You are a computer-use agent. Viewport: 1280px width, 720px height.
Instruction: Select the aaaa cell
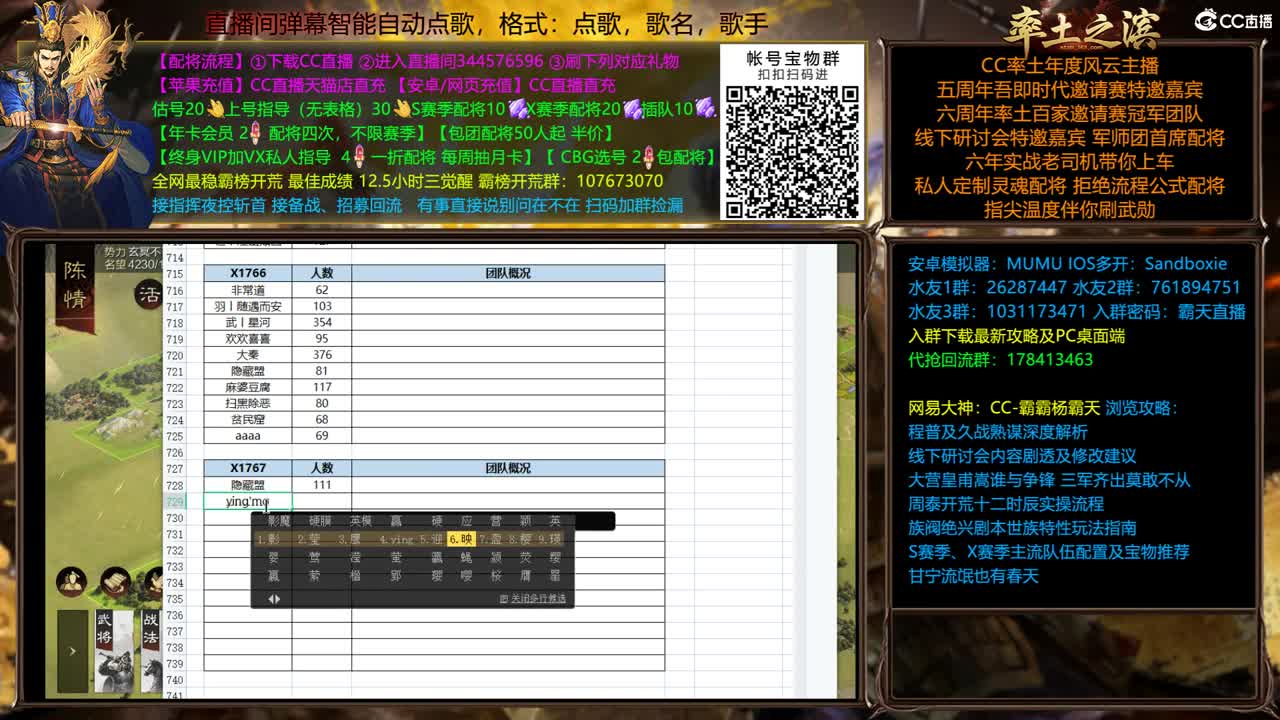[x=248, y=436]
